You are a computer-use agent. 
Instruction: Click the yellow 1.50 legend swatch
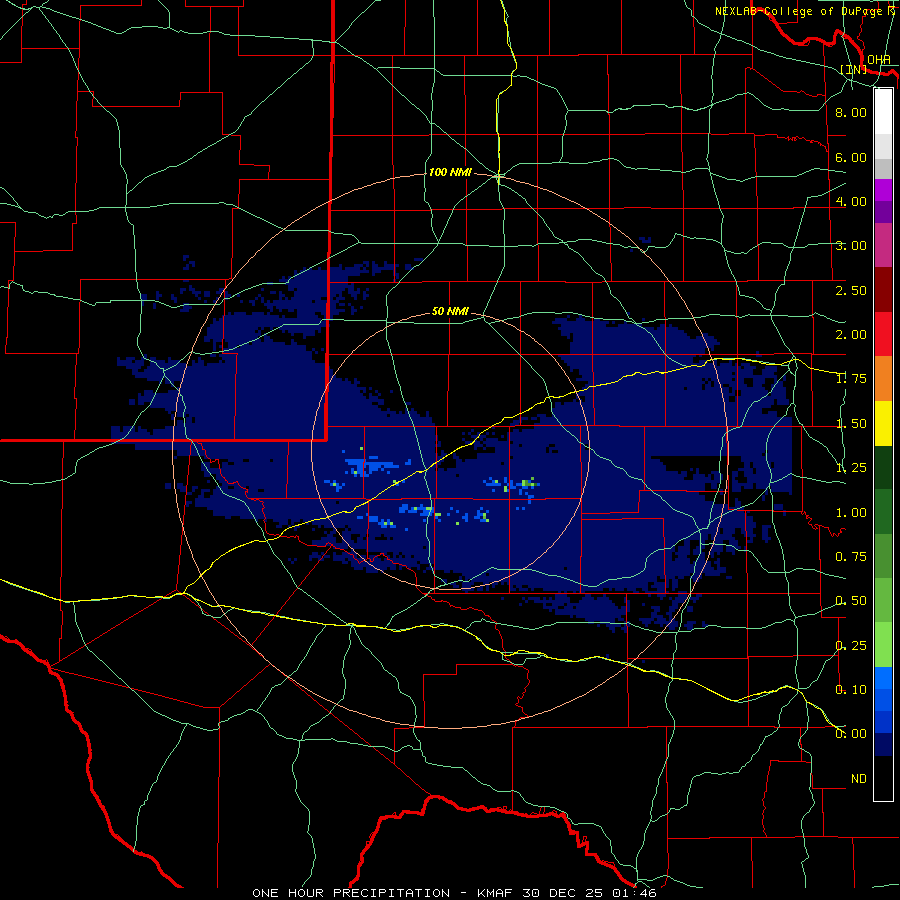point(883,423)
